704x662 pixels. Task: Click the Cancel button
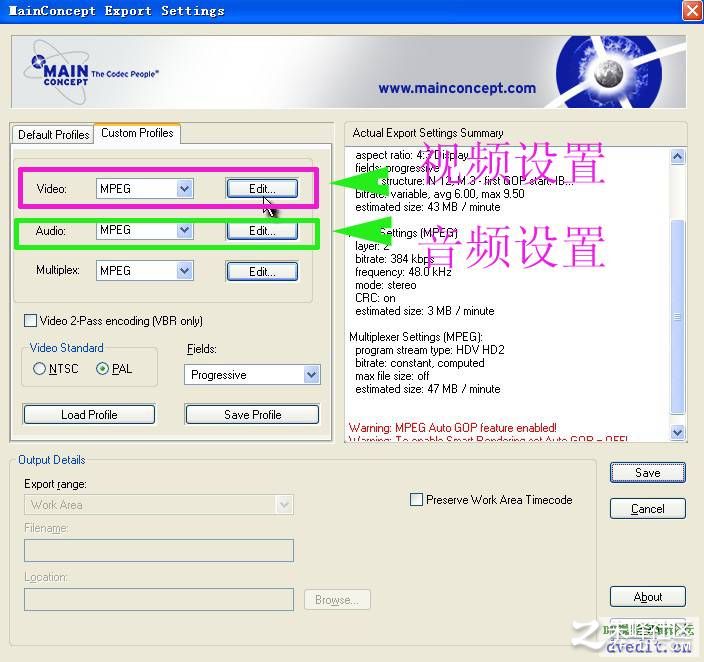647,508
